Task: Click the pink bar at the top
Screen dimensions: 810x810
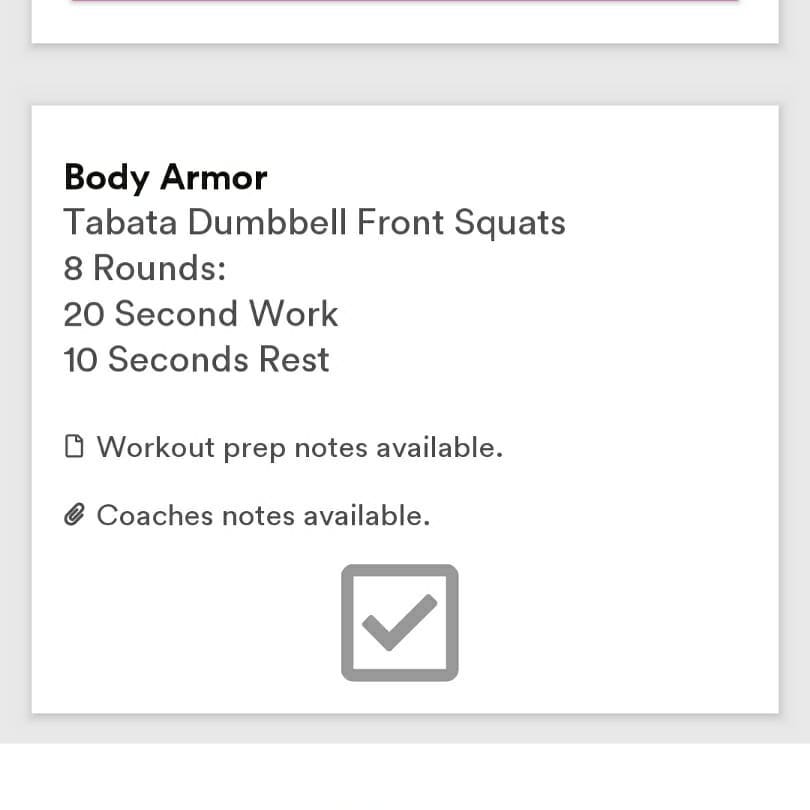Action: [404, 1]
